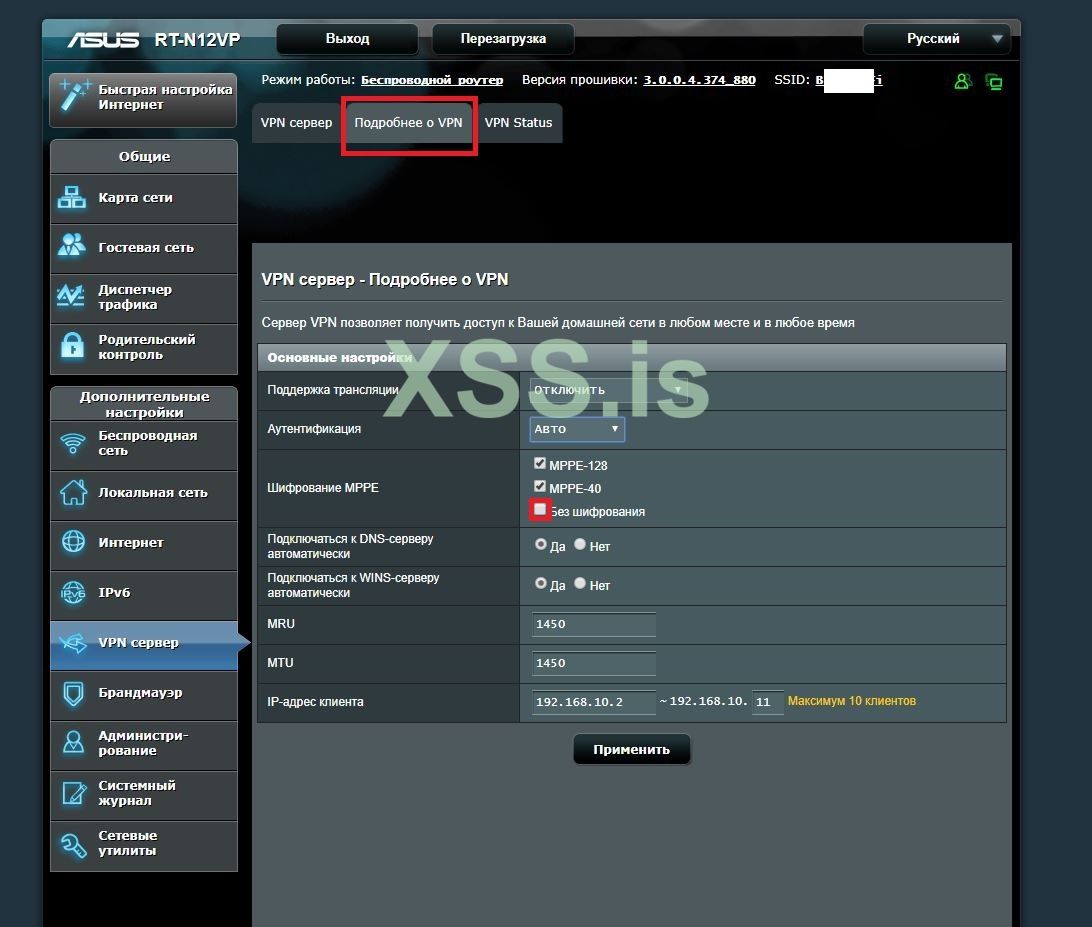Open Сетевые утилиты menu item
This screenshot has height=927, width=1092.
point(144,844)
